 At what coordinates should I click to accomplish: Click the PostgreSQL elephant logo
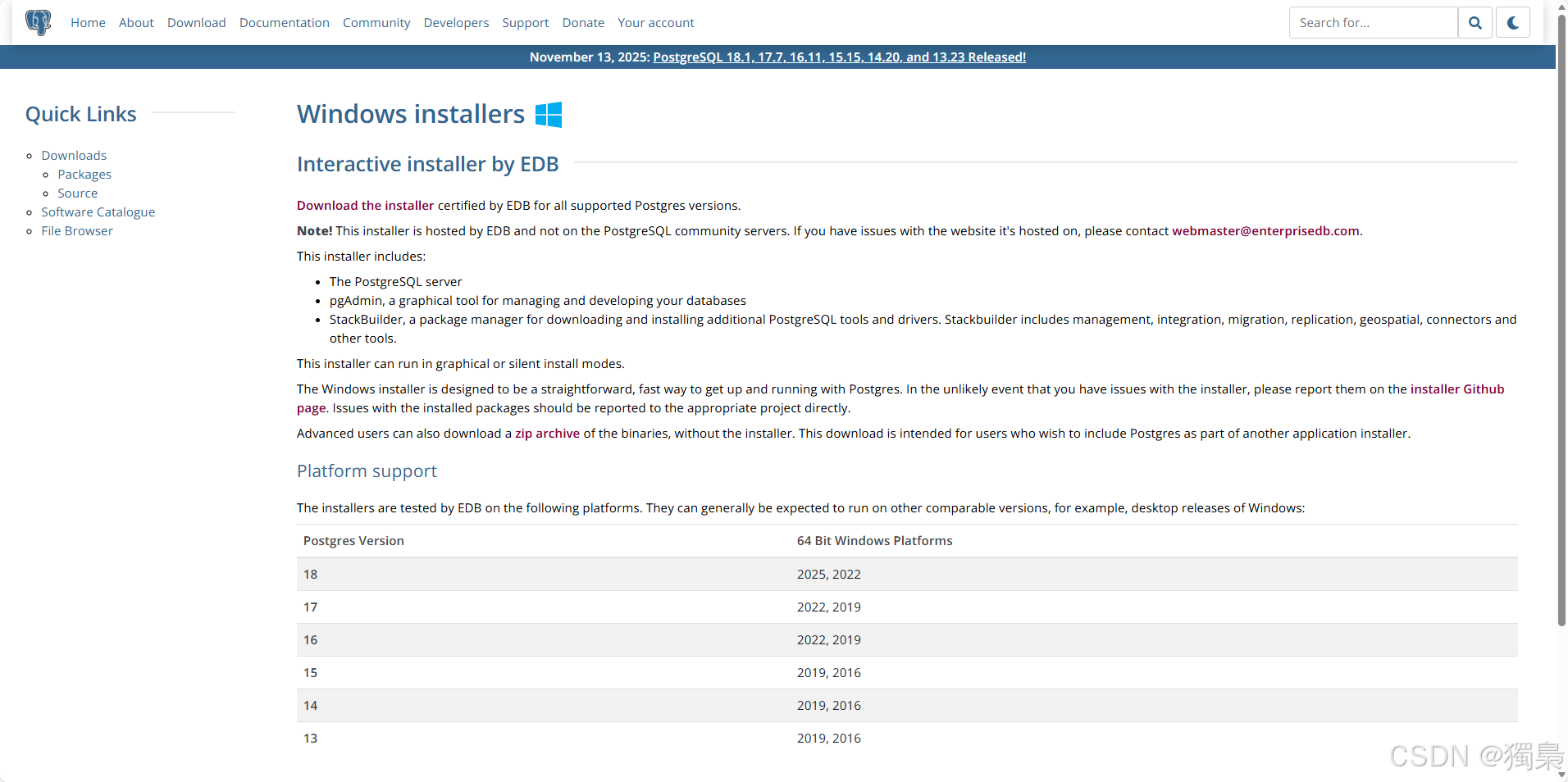(38, 22)
